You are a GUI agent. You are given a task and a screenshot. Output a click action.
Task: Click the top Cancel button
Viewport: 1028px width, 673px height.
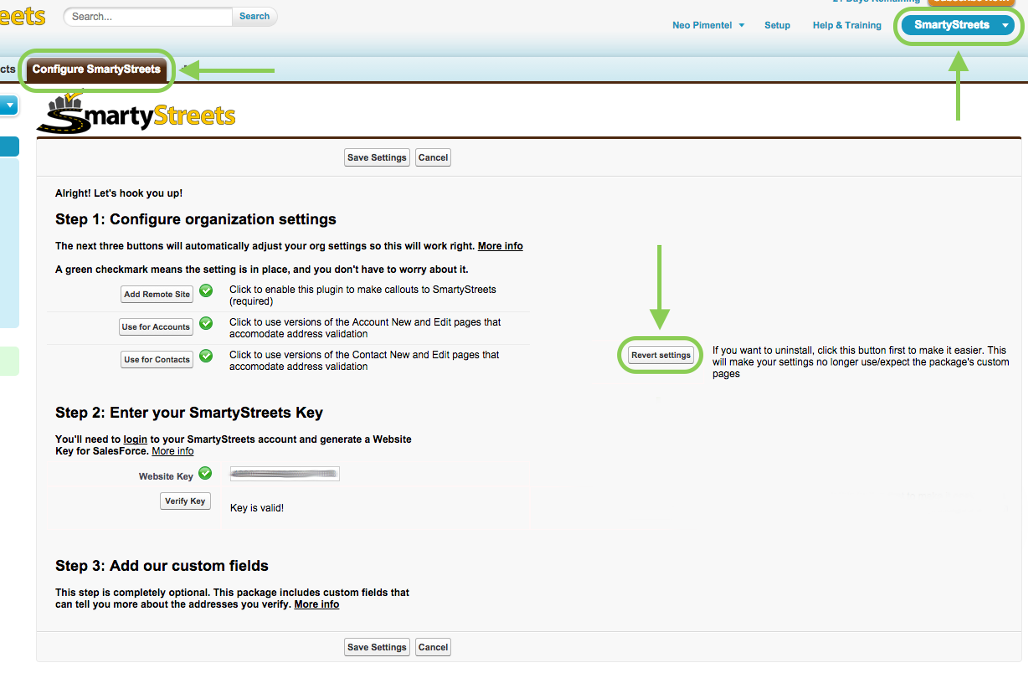click(x=433, y=157)
